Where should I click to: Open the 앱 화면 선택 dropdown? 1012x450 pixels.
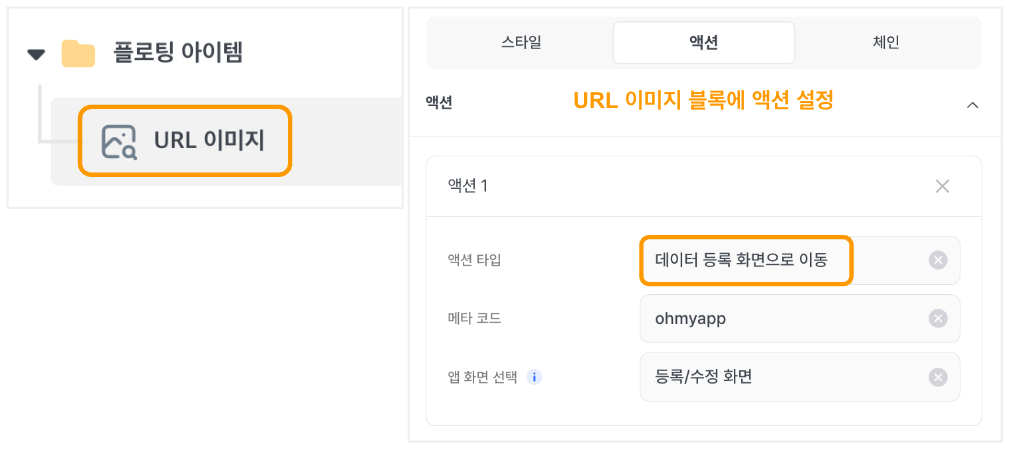(x=800, y=377)
